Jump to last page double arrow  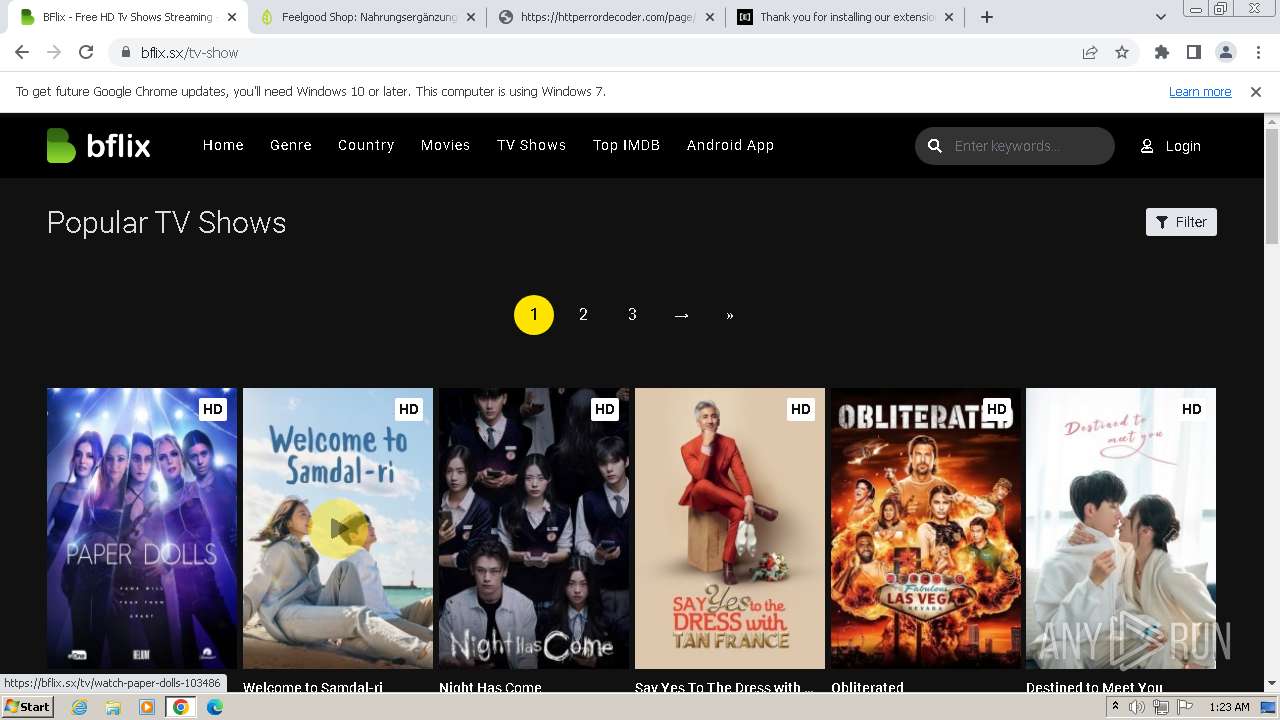[x=730, y=315]
